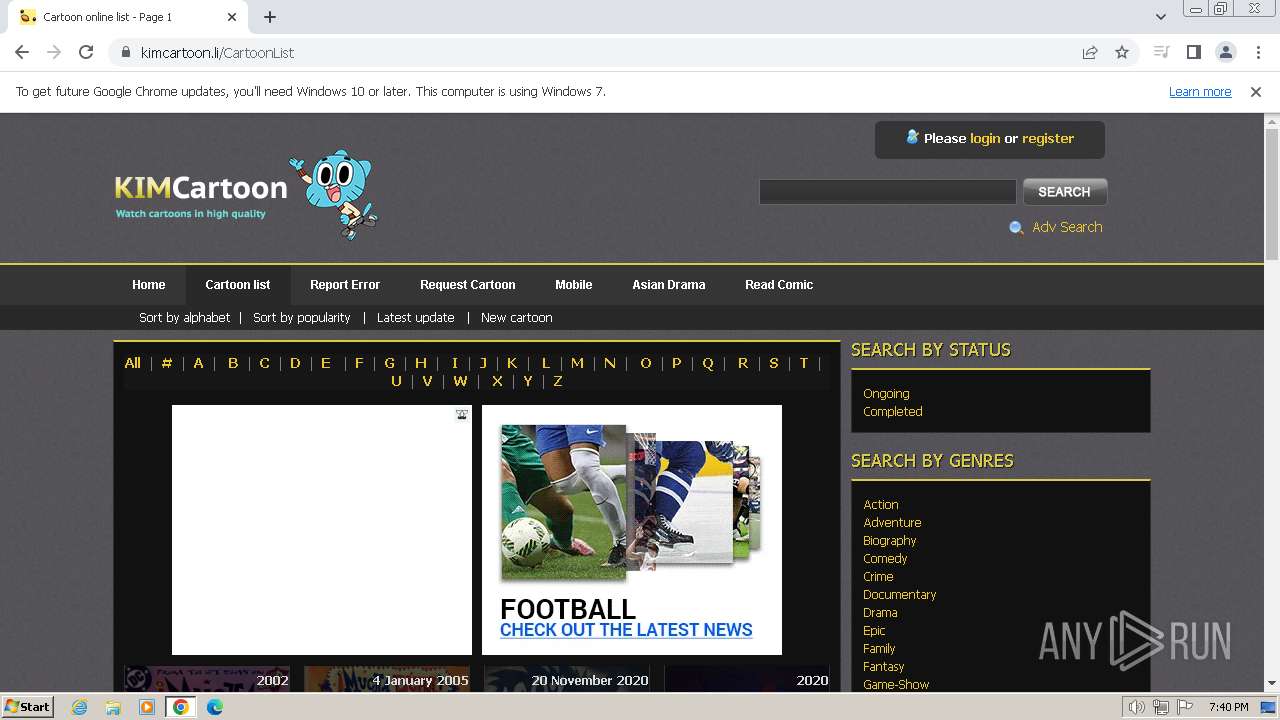Filter cartoon list by letter A

pyautogui.click(x=198, y=363)
